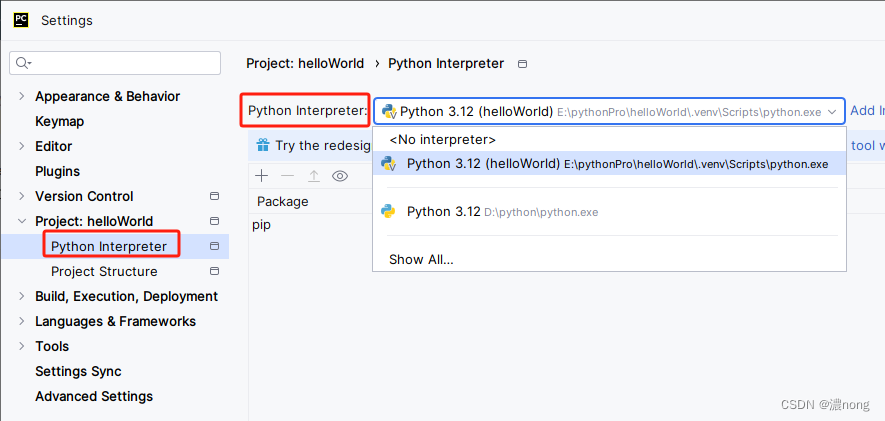Click the settings search field
The height and width of the screenshot is (421, 885).
115,63
